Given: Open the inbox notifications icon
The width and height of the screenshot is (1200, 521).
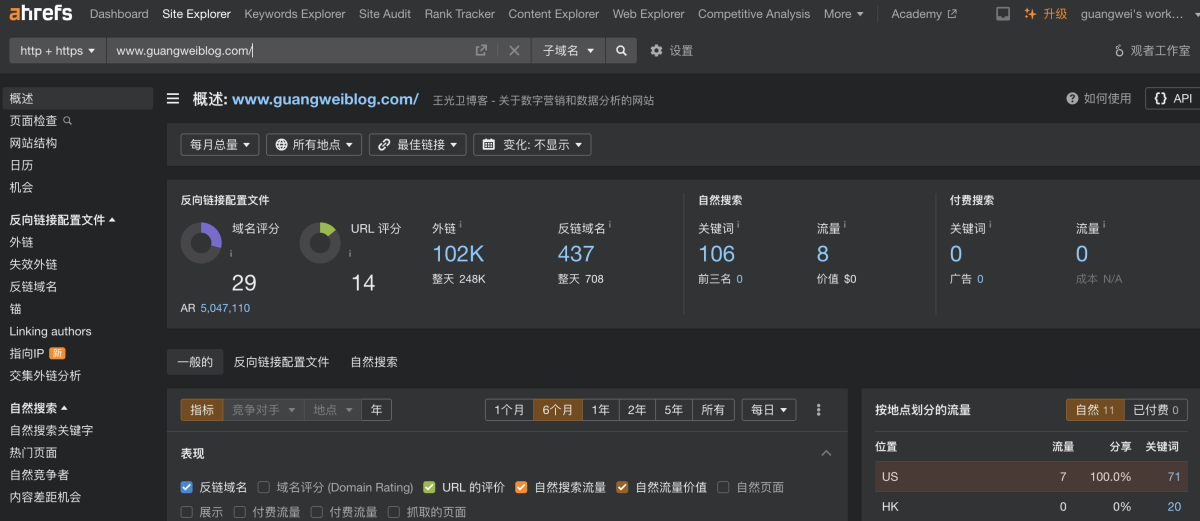Looking at the screenshot, I should (1003, 14).
